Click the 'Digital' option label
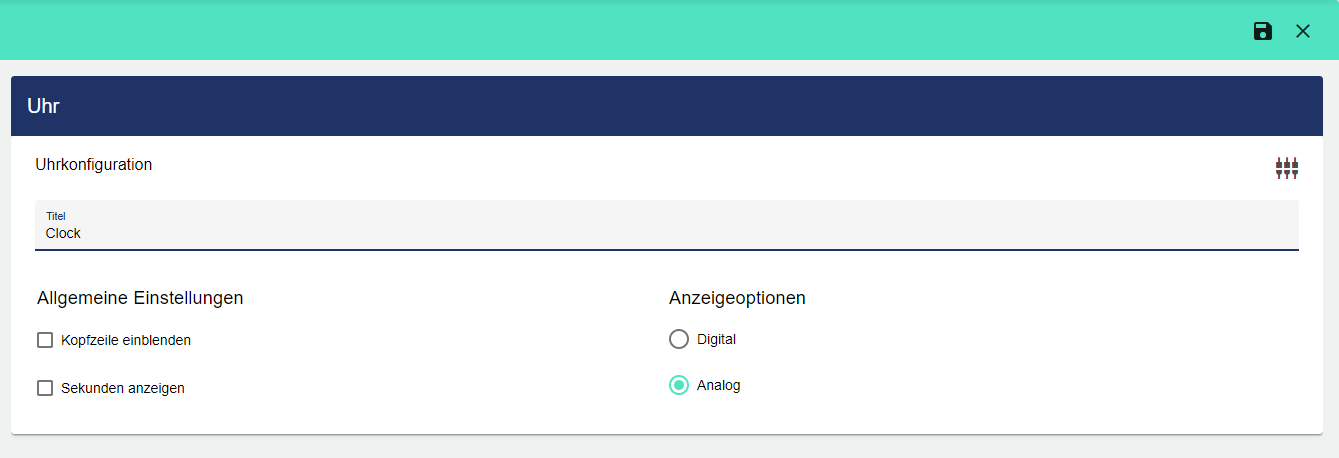 point(716,339)
